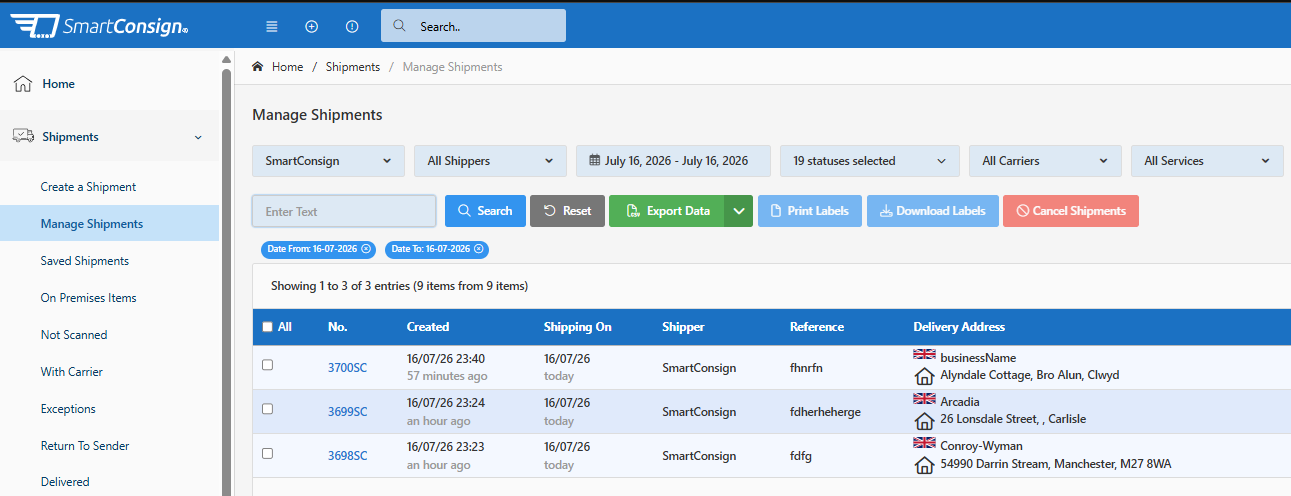Screen dimensions: 1291x496
Task: Tick the checkbox for shipment 3700SC
Action: tap(267, 365)
